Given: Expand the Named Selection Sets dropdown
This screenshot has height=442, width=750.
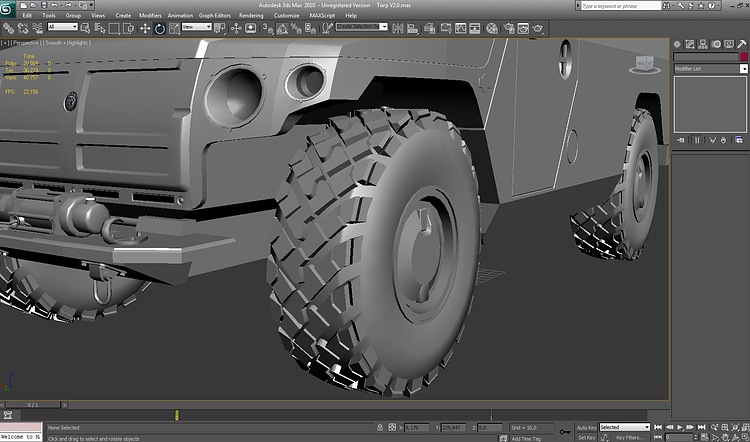Looking at the screenshot, I should [x=384, y=27].
